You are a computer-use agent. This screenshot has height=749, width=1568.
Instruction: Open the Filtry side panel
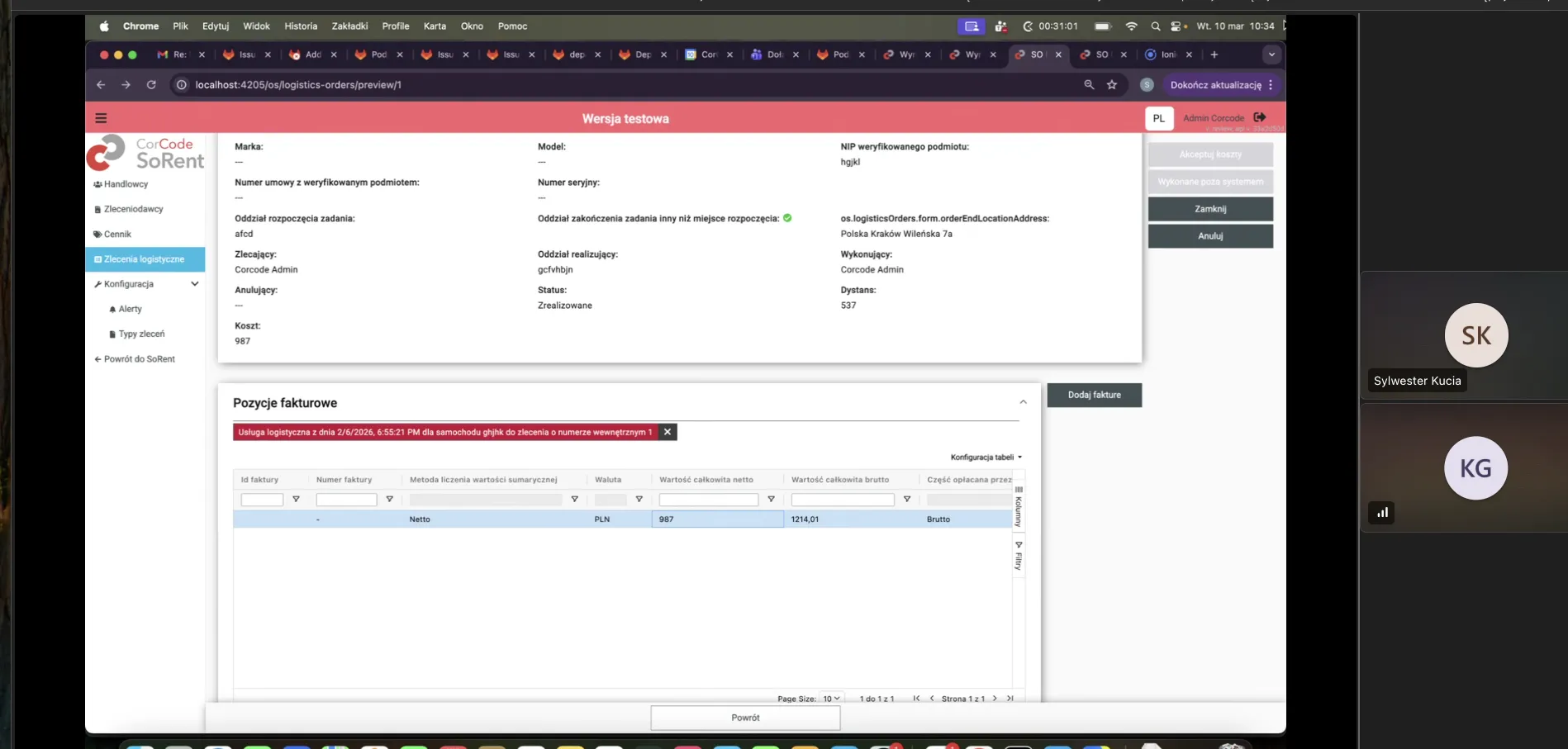coord(1019,557)
